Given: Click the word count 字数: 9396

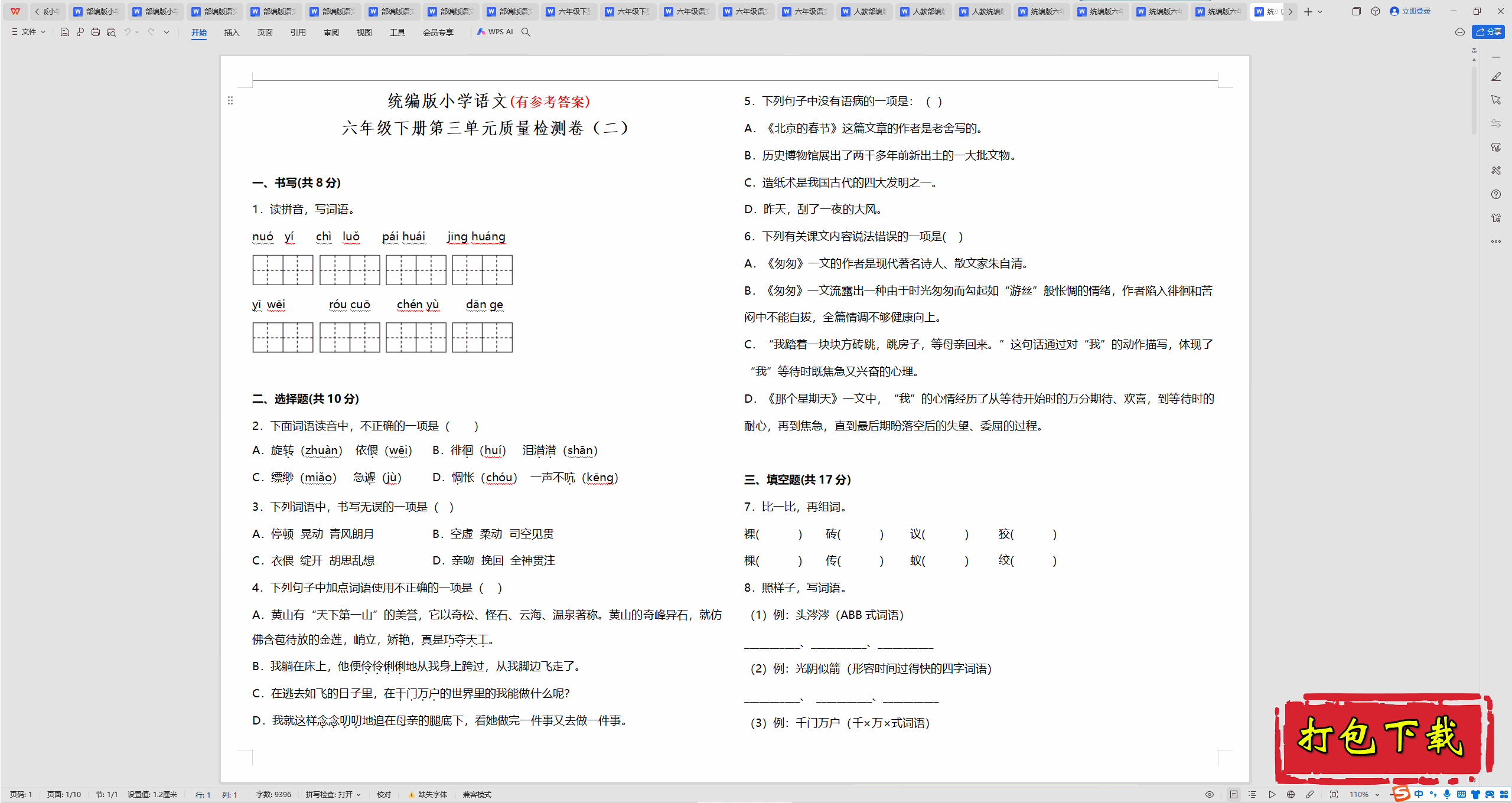Looking at the screenshot, I should 273,795.
